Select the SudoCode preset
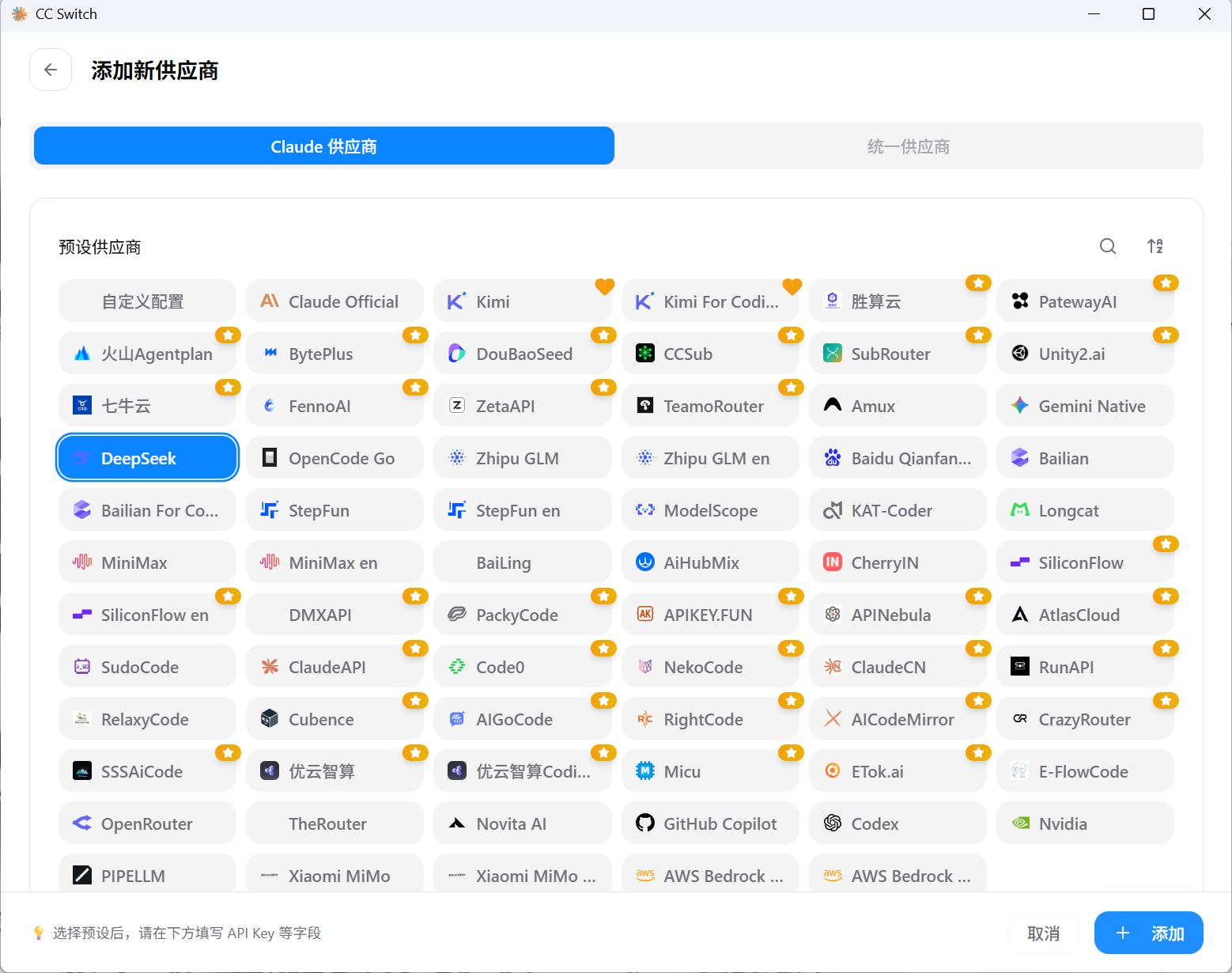 click(x=148, y=667)
